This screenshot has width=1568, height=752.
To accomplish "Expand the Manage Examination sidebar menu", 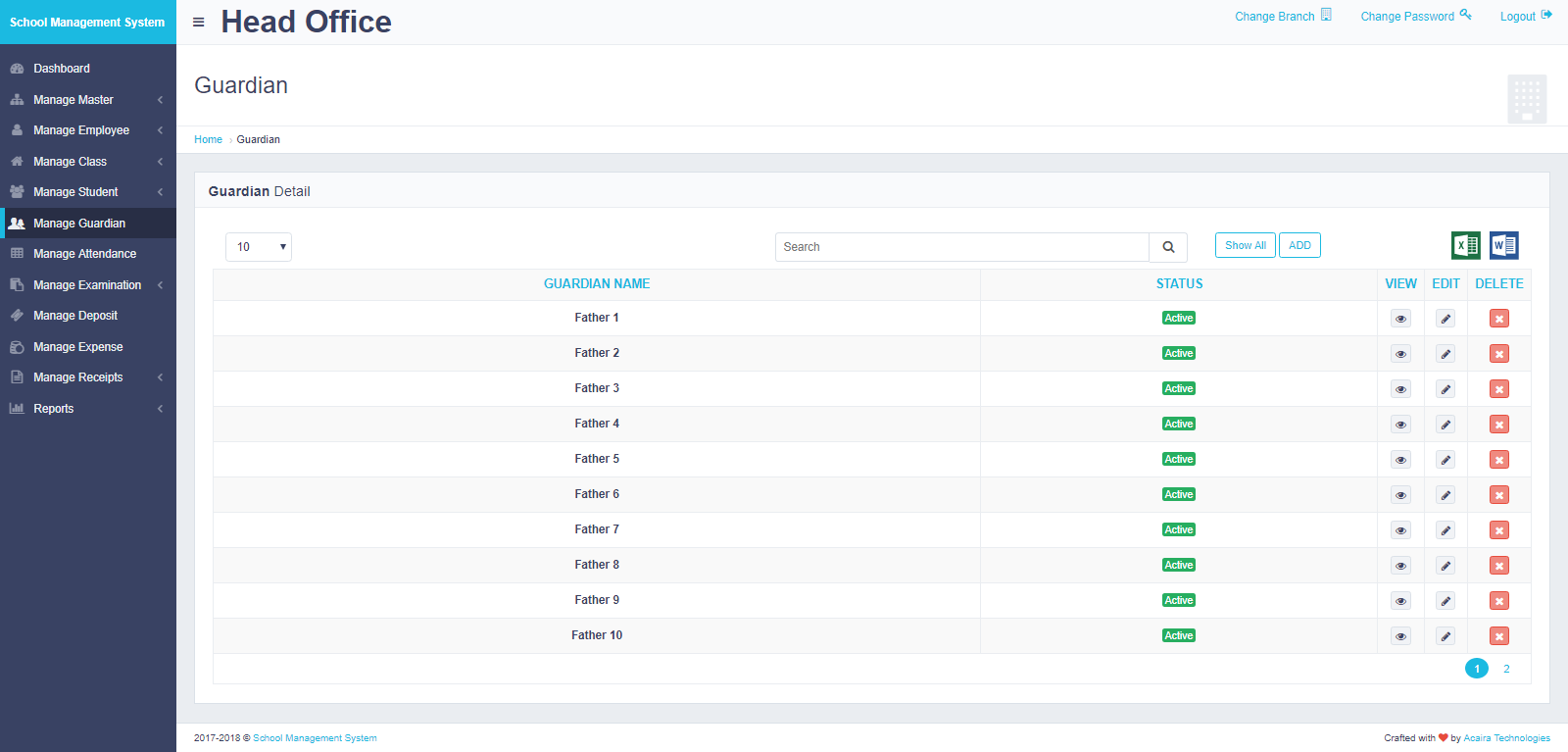I will 87,285.
